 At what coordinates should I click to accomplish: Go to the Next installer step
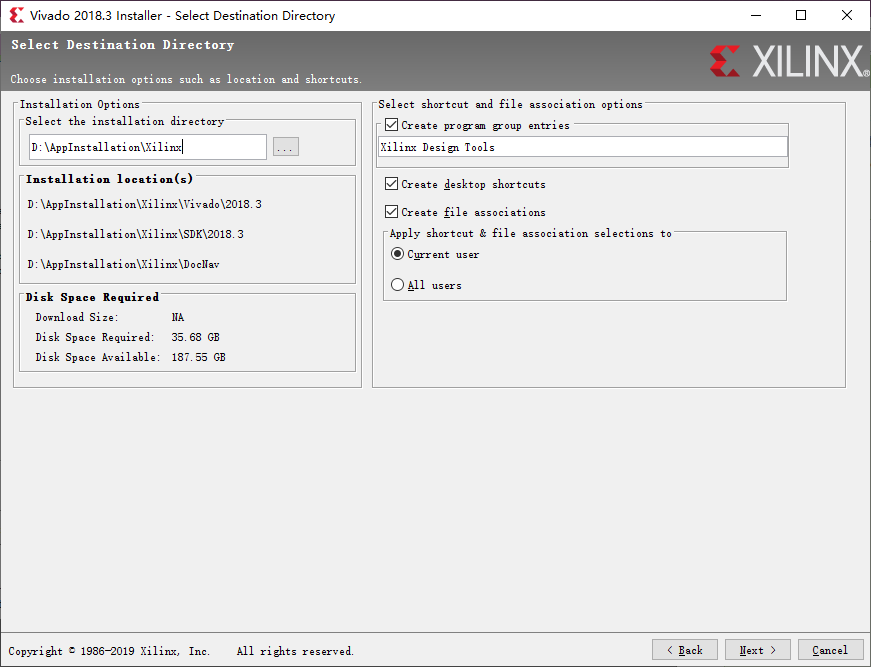tap(758, 650)
